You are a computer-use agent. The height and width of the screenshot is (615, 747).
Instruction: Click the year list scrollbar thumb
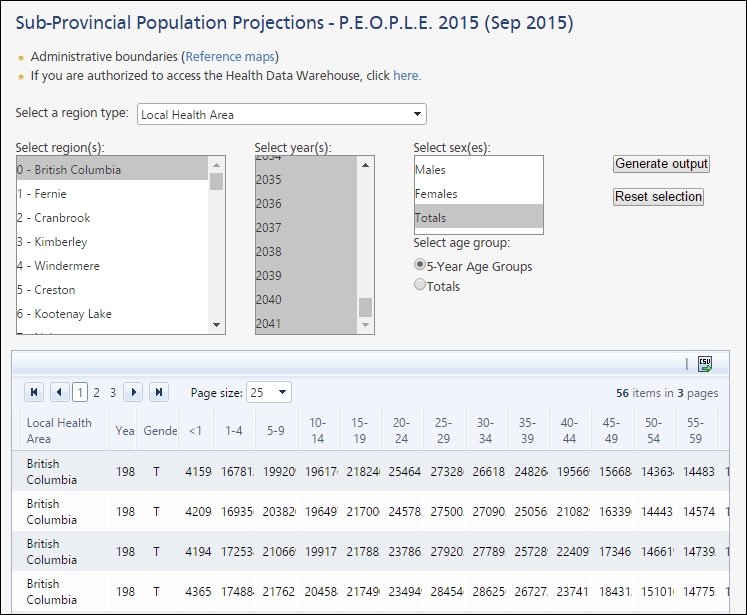[365, 307]
